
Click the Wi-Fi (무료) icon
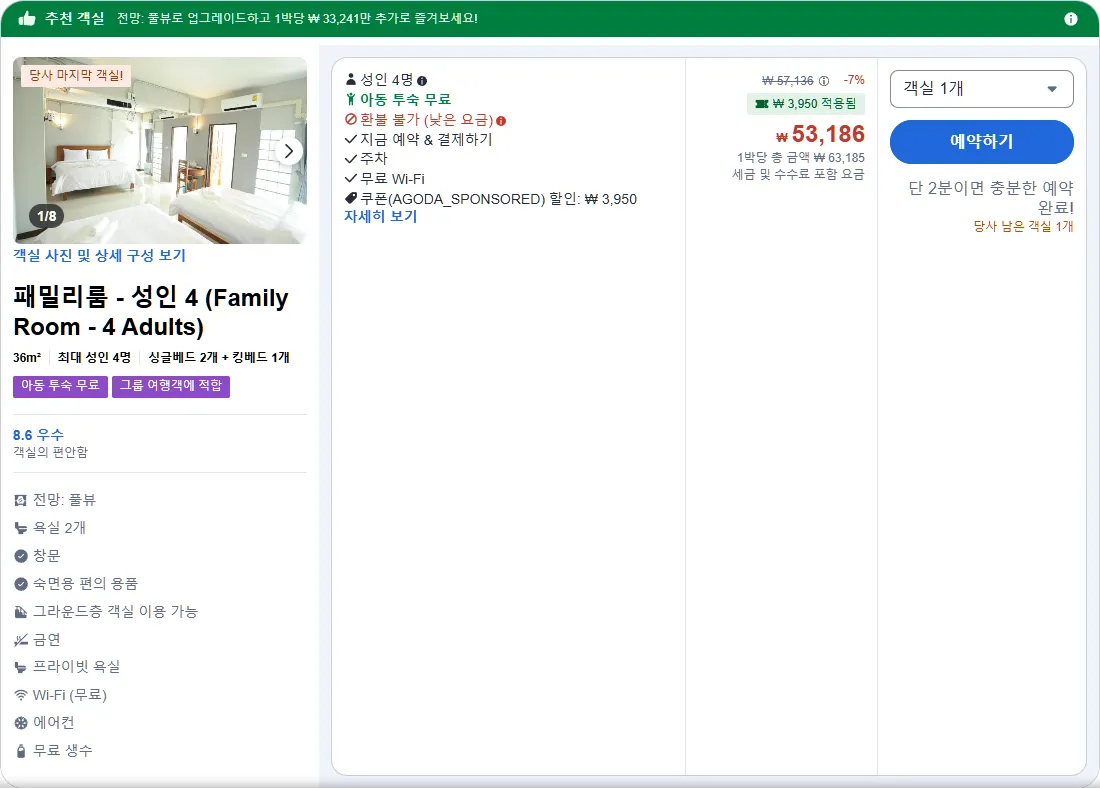20,695
